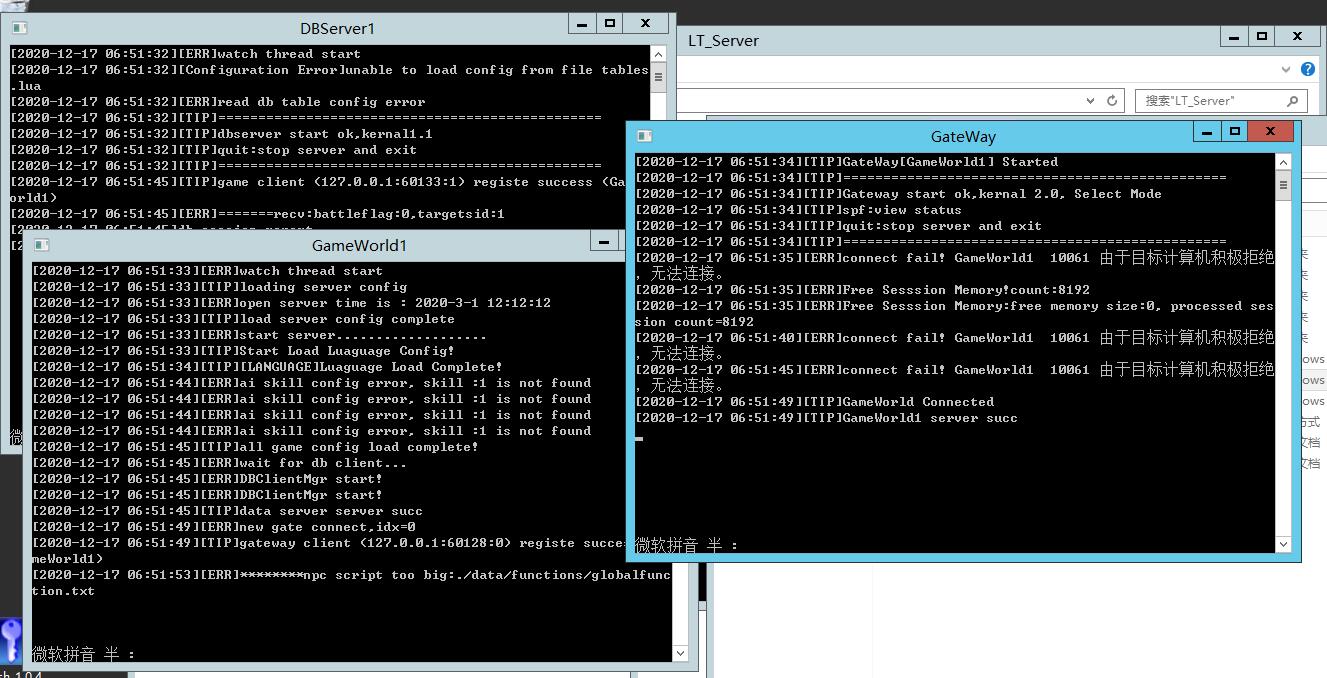Activate the DBServer1 window title bar
The height and width of the screenshot is (678, 1327).
coord(337,28)
